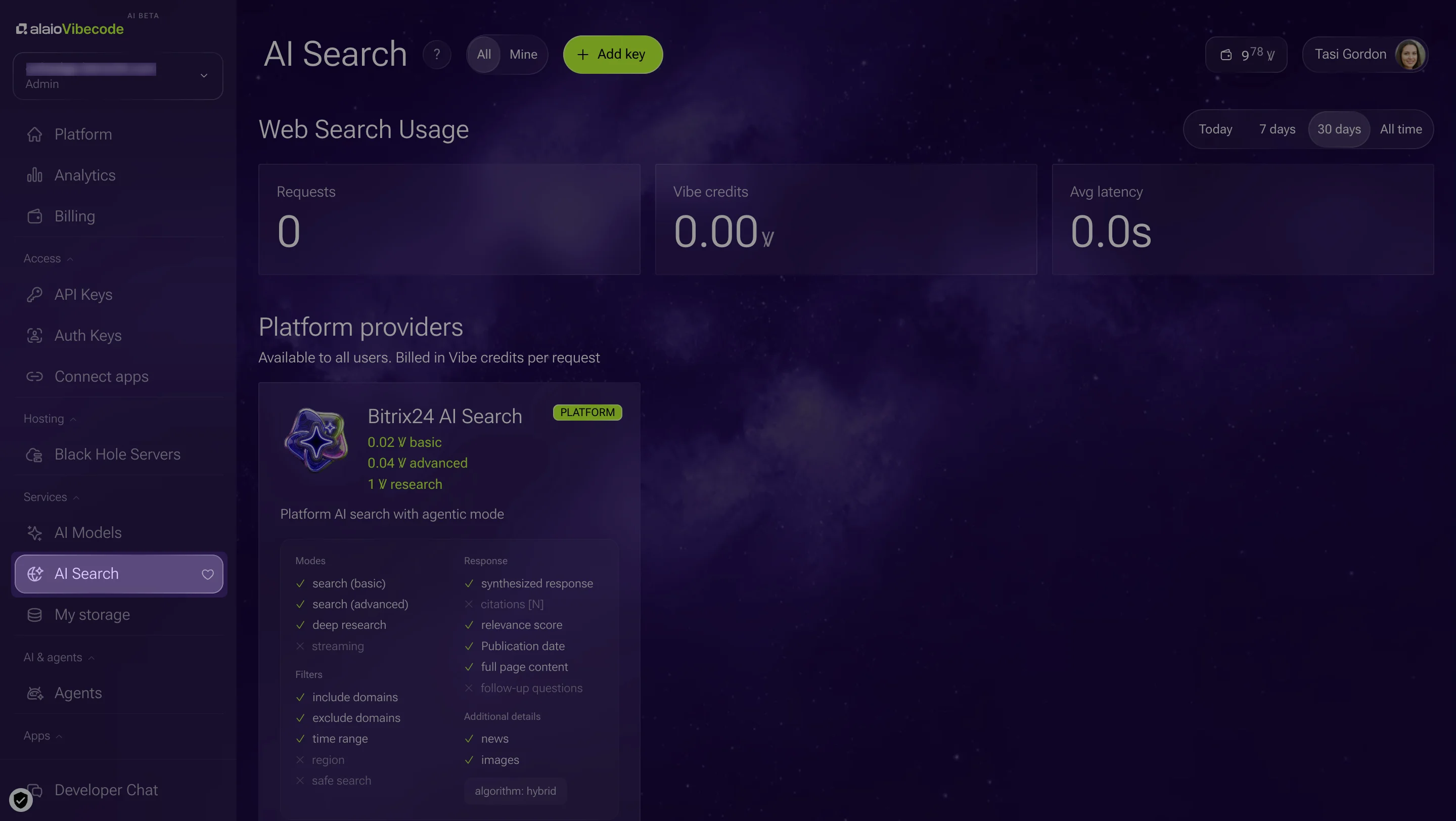Collapse the Hosting section
Viewport: 1456px width, 821px height.
point(51,419)
